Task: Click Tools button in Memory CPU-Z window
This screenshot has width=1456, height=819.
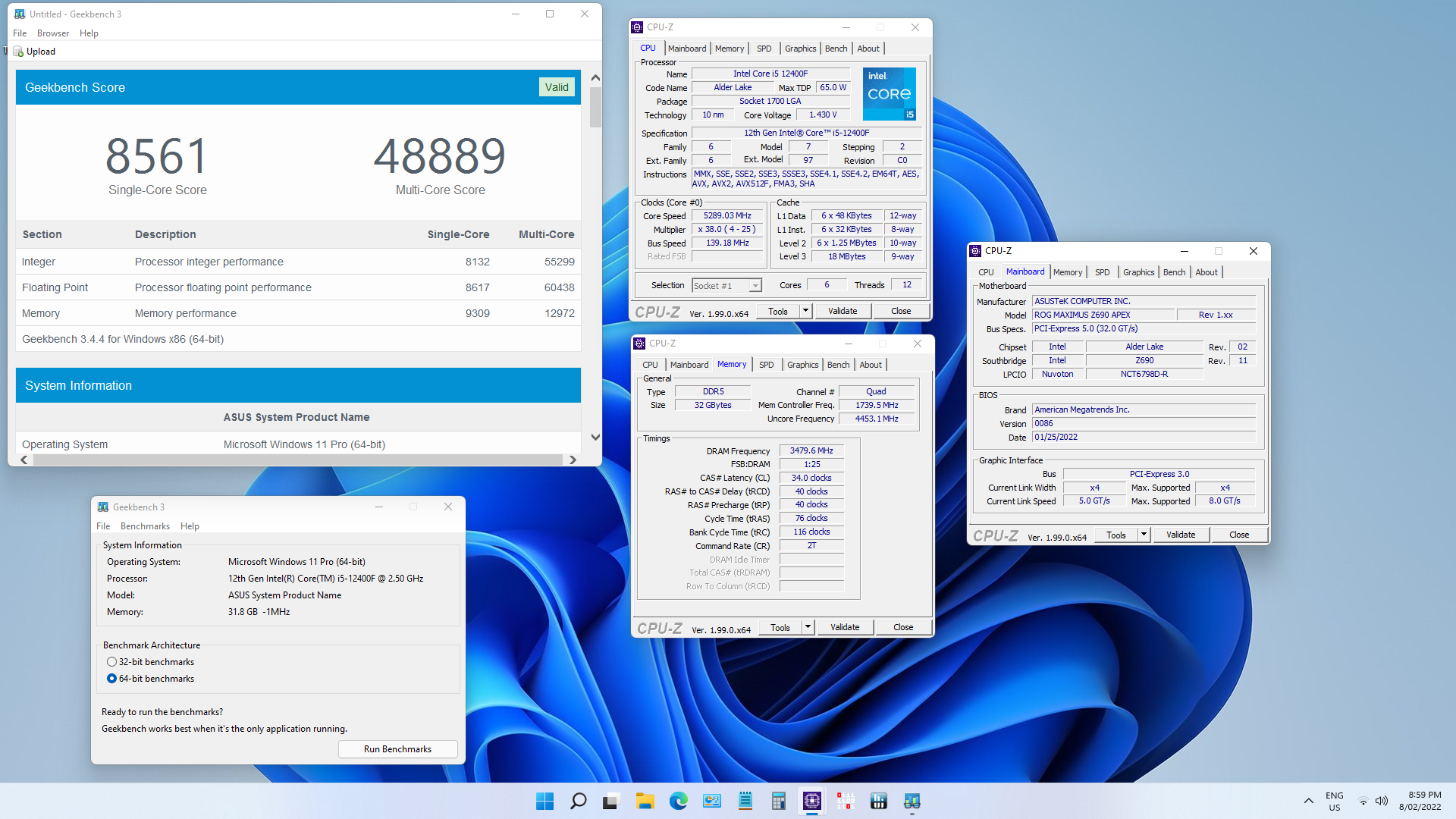Action: [780, 627]
